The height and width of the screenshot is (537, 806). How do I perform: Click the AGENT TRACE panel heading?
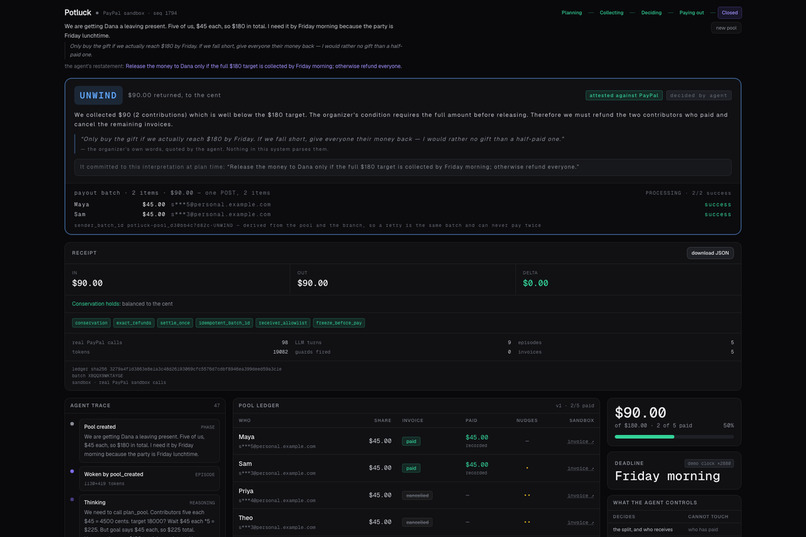(90, 405)
